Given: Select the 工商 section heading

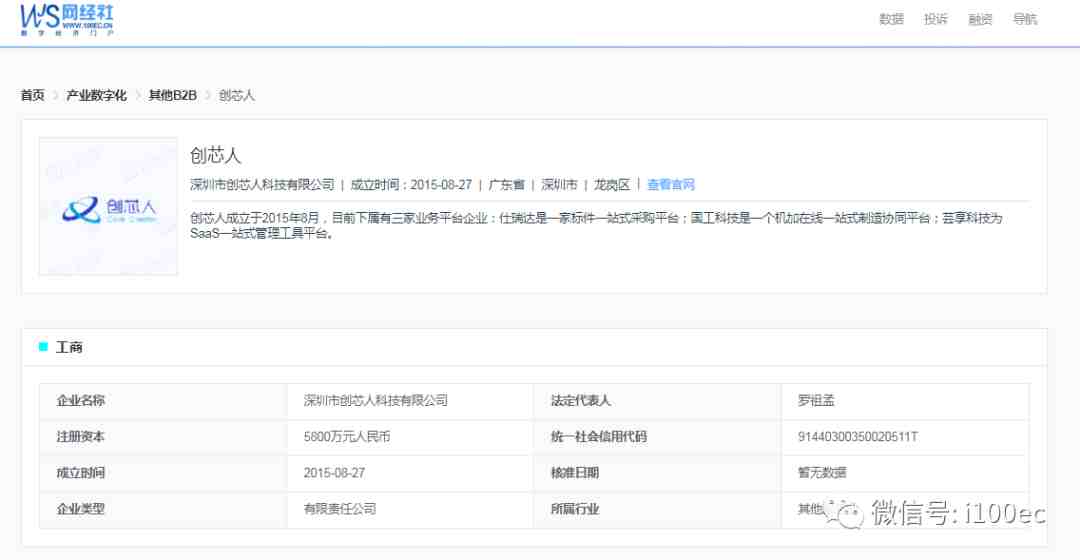Looking at the screenshot, I should pyautogui.click(x=69, y=347).
